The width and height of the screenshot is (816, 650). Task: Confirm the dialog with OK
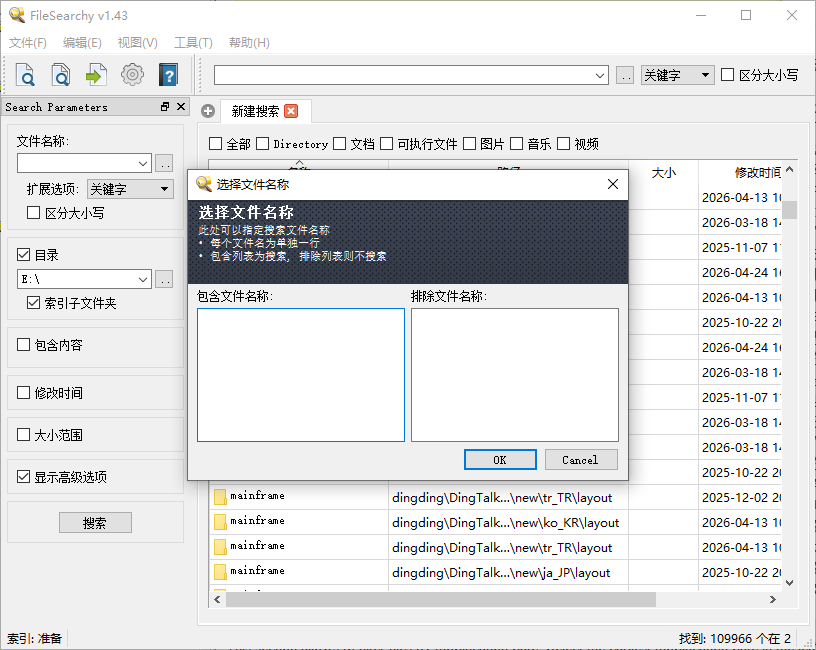(x=500, y=460)
